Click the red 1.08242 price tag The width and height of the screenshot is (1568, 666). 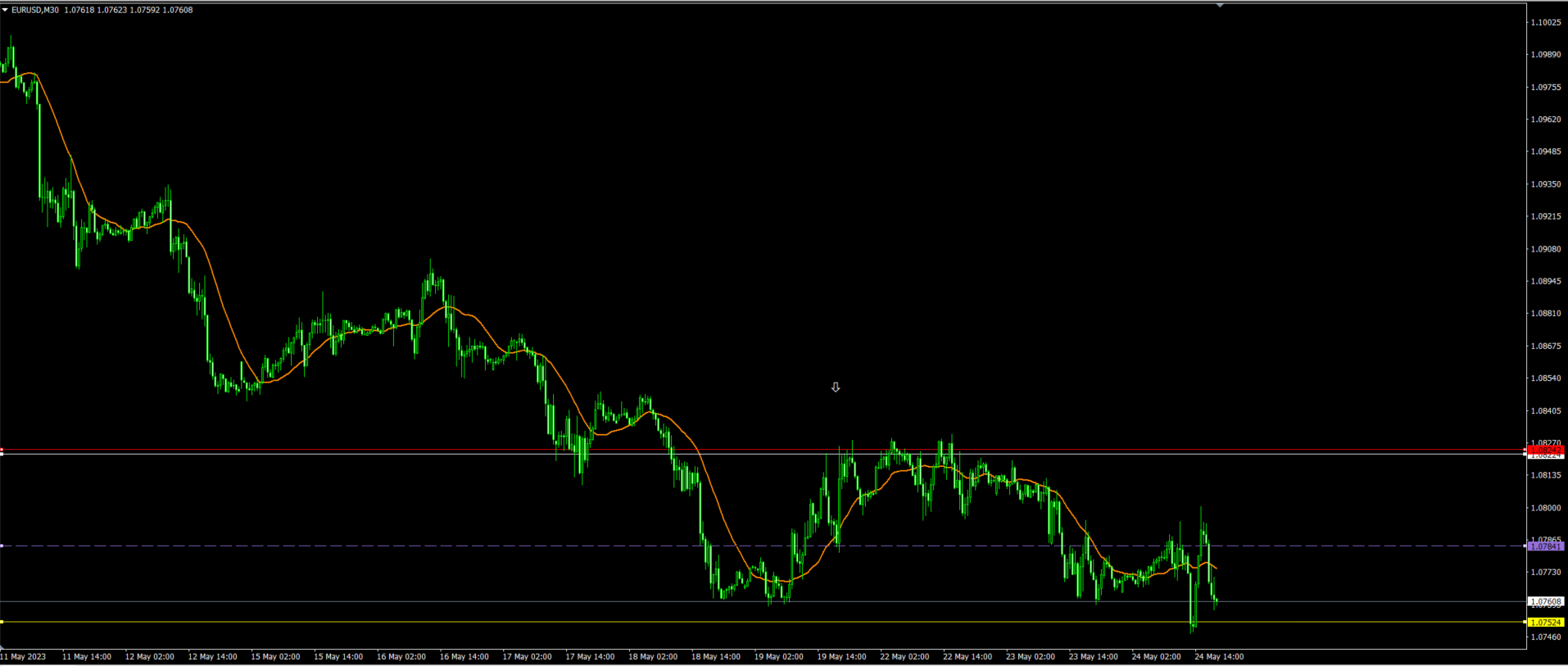click(x=1545, y=451)
